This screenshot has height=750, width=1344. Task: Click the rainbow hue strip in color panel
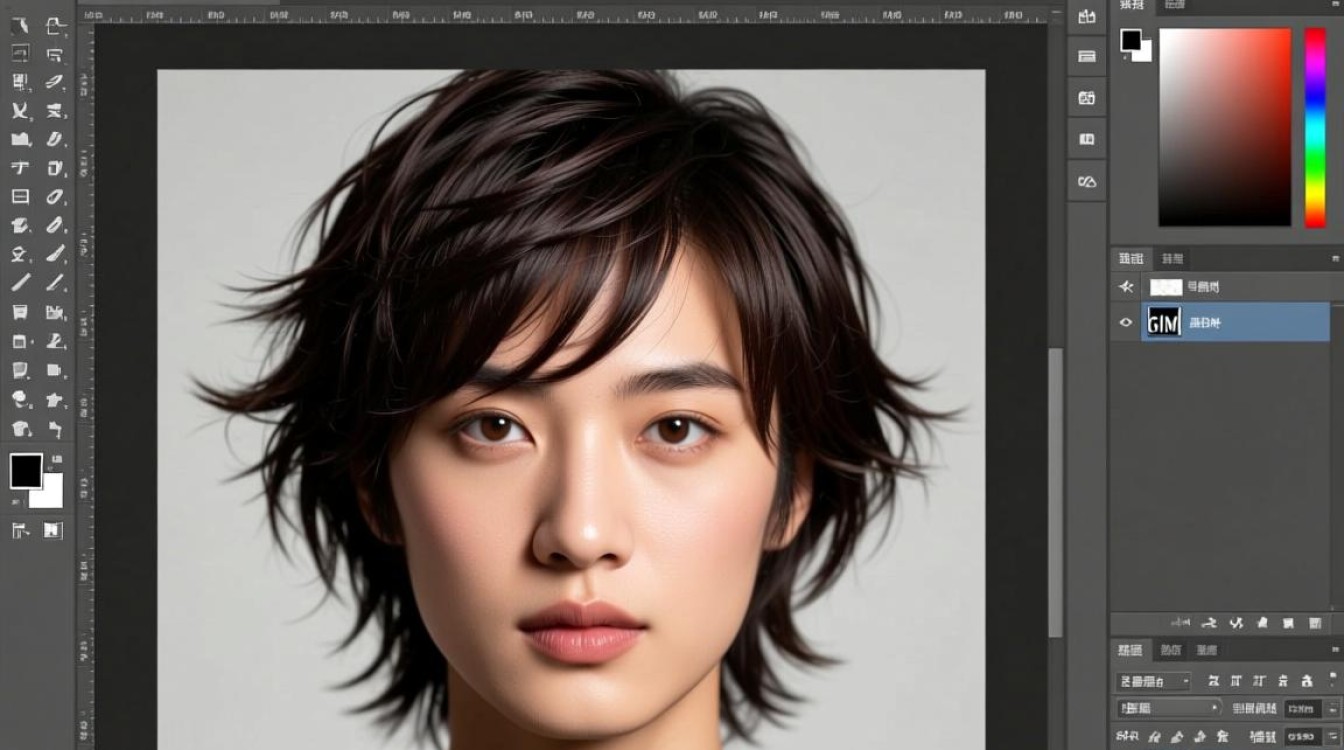(1315, 127)
